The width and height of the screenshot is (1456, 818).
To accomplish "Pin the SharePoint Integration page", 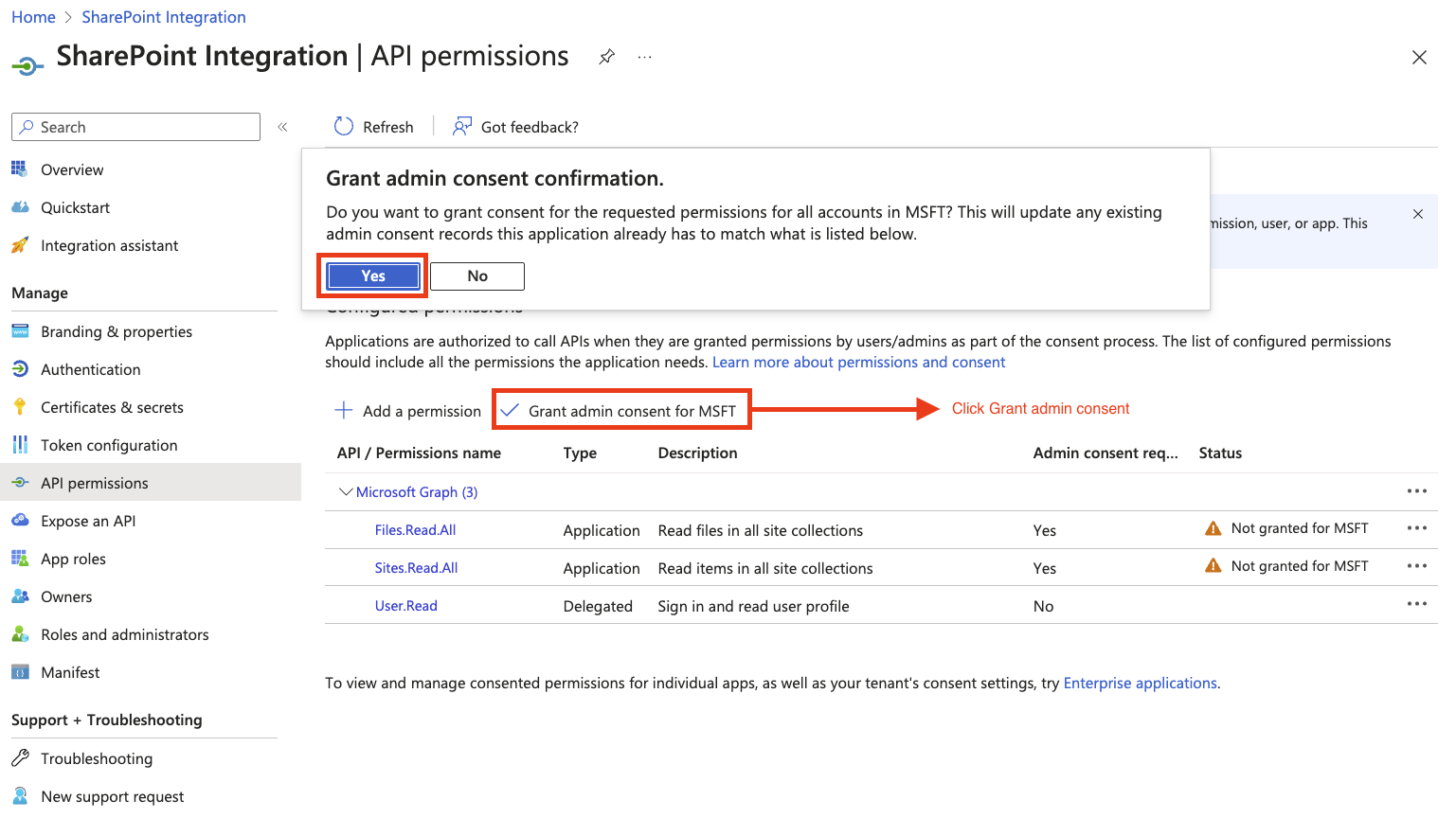I will point(607,57).
